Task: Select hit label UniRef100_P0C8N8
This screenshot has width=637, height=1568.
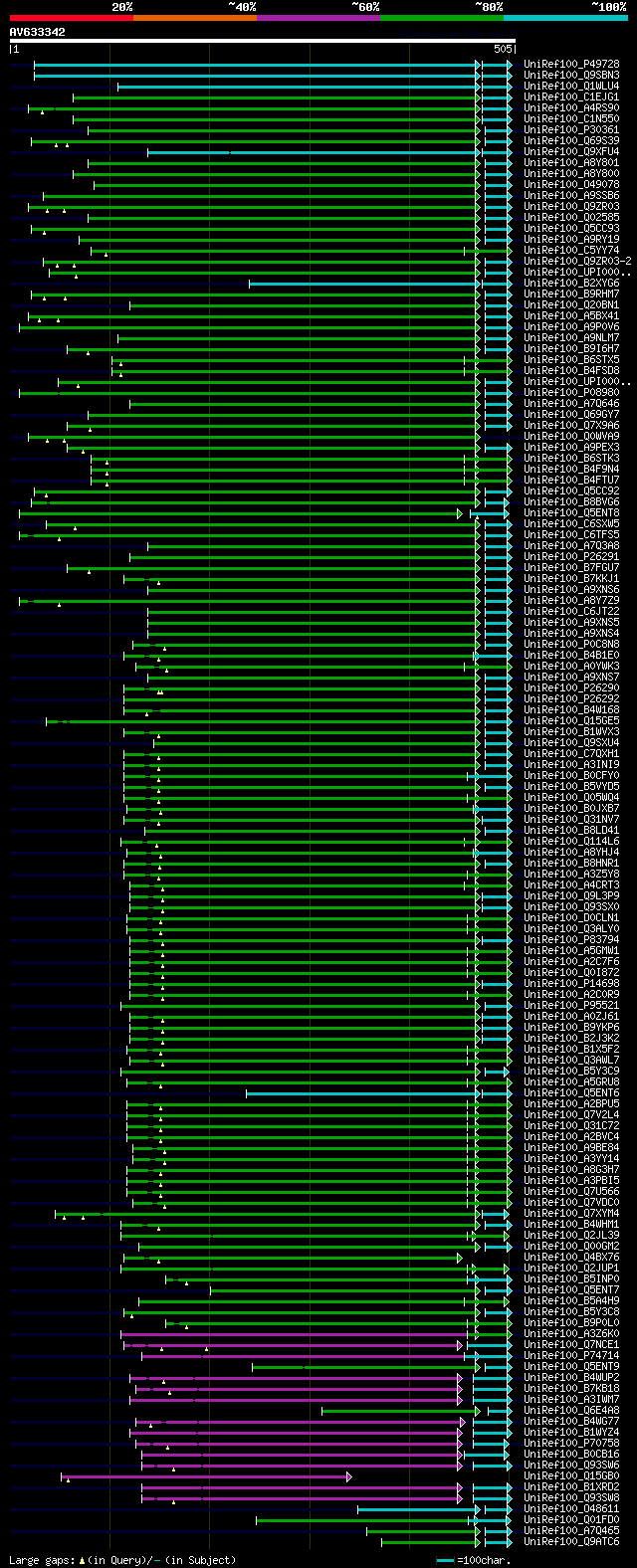Action: pyautogui.click(x=571, y=645)
